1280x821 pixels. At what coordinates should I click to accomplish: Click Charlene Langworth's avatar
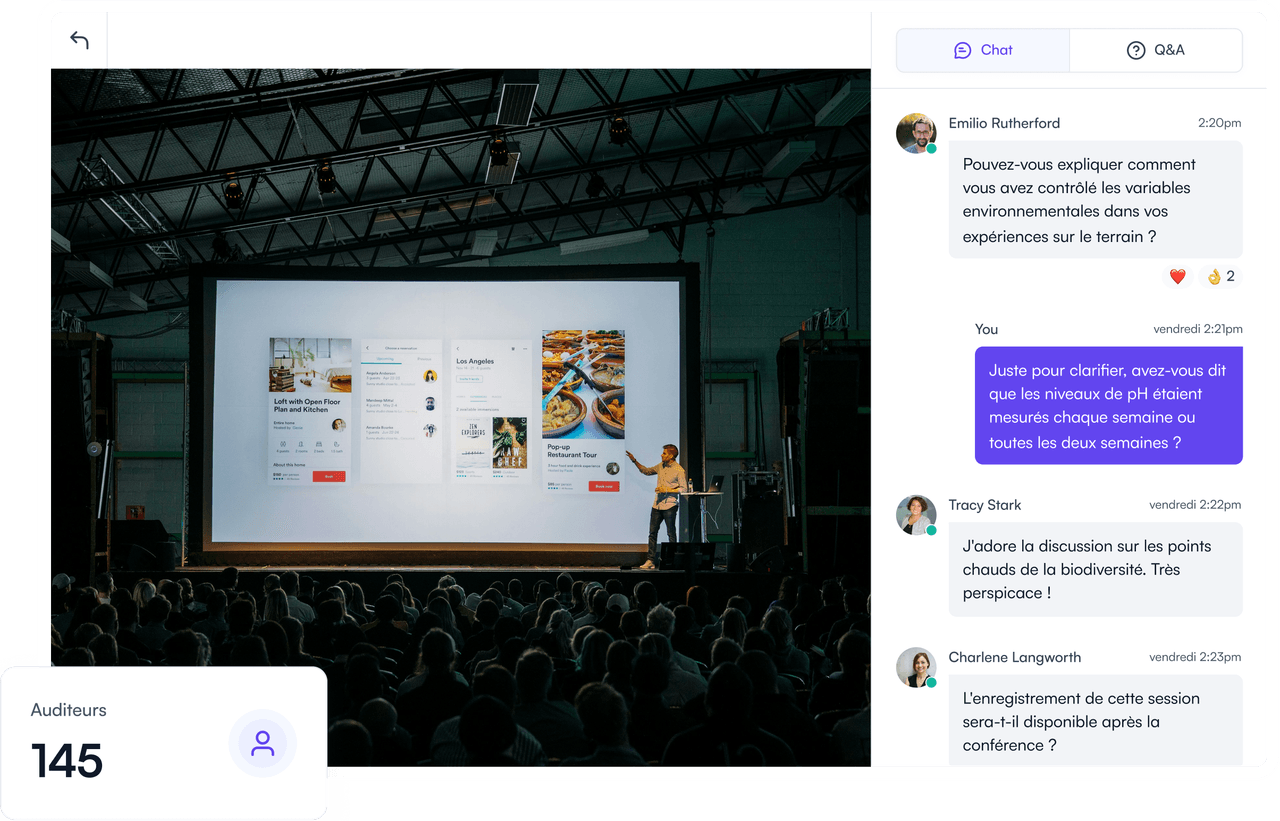pyautogui.click(x=915, y=667)
